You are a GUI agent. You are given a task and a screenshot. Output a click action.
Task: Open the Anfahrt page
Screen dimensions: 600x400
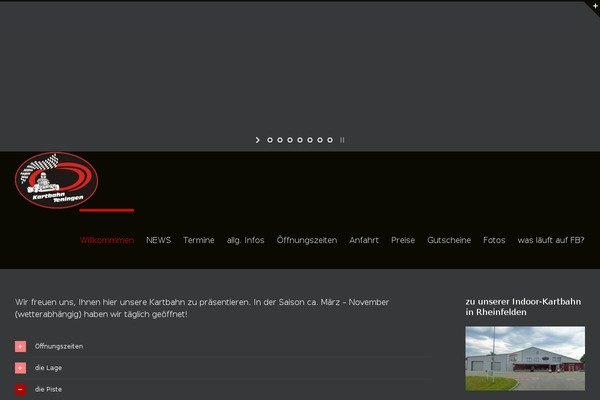(x=364, y=240)
